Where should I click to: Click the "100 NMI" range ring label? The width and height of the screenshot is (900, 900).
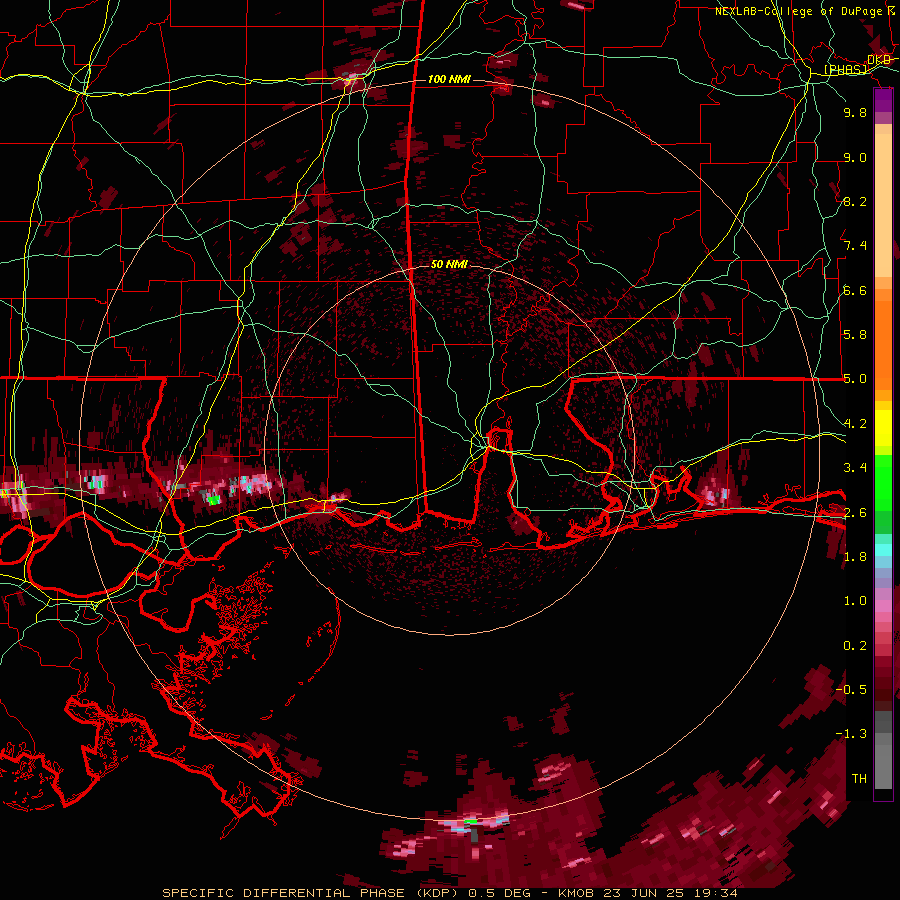pyautogui.click(x=449, y=79)
